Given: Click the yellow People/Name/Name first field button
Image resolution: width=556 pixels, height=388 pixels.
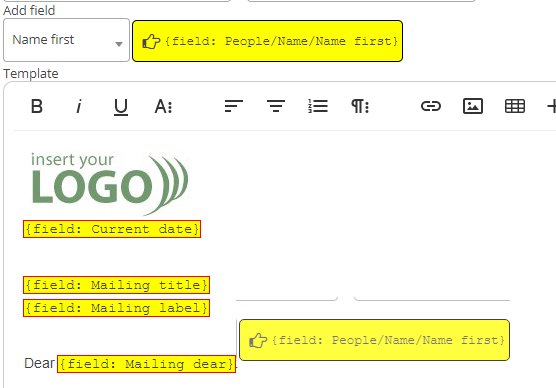Looking at the screenshot, I should 267,41.
